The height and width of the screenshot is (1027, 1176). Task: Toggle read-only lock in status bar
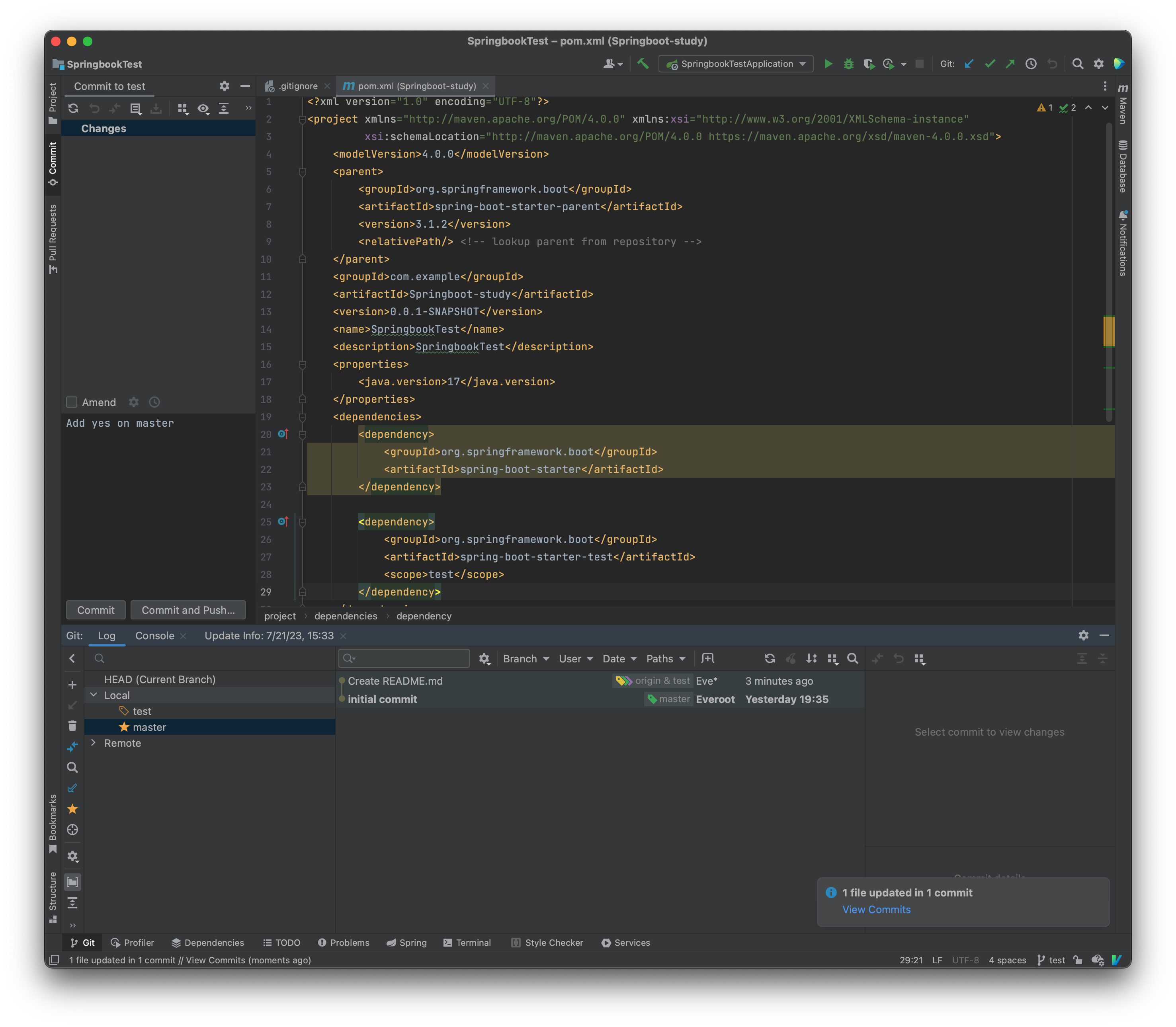[1078, 960]
